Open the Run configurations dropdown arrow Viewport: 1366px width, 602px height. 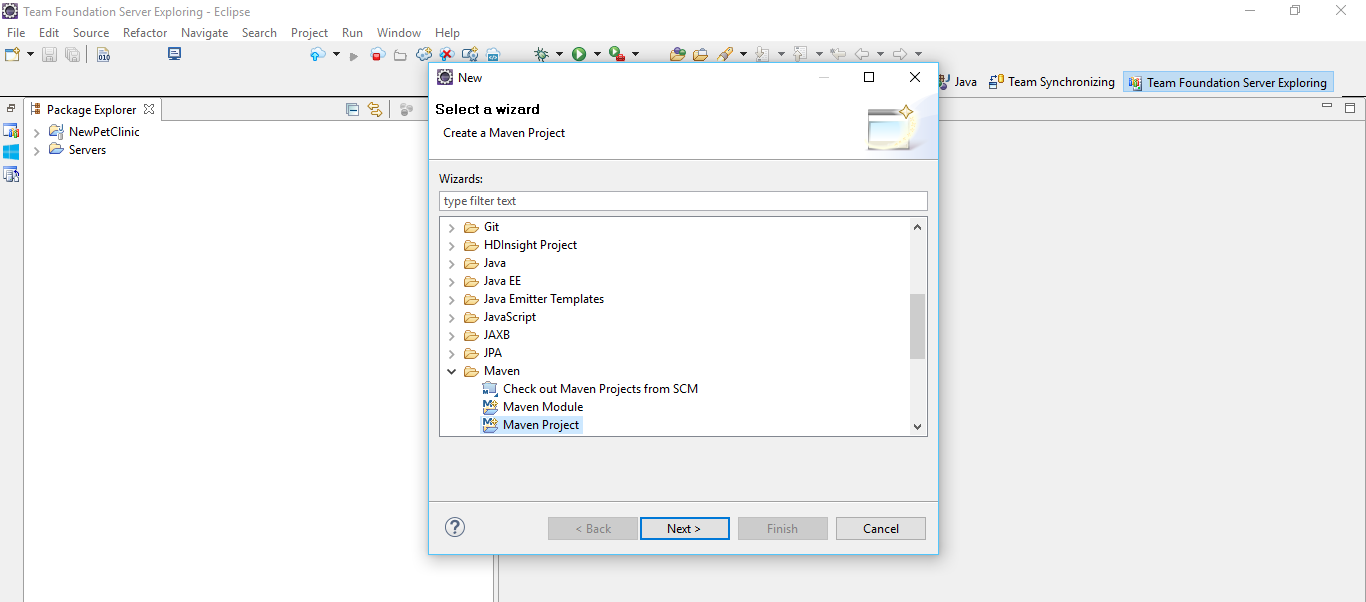pyautogui.click(x=597, y=54)
